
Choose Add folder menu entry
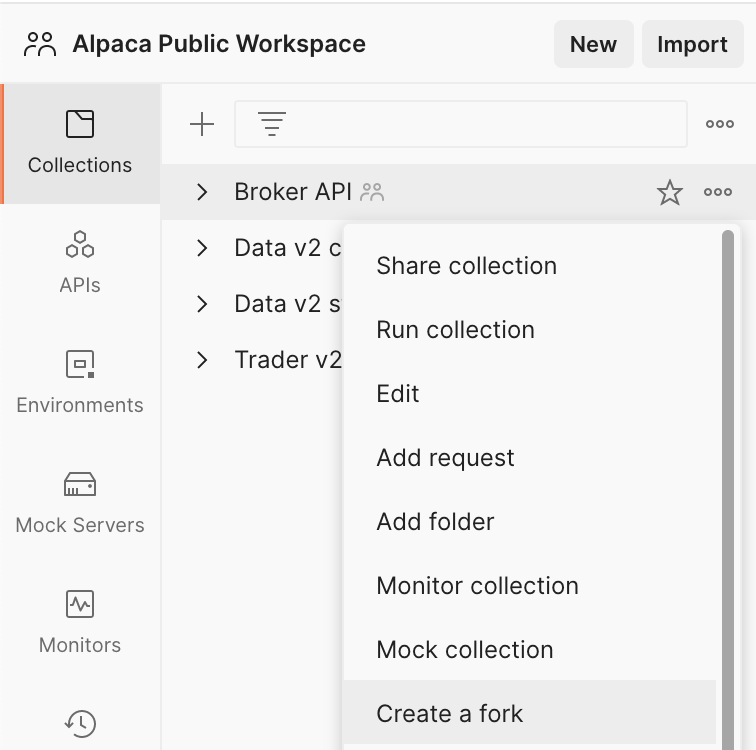[530, 522]
